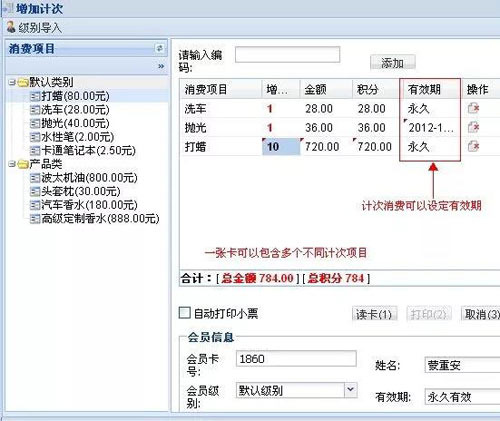Viewport: 500px width, 421px height.
Task: Click the item icon beside 卡通笔记本(2.50元)
Action: [35, 151]
